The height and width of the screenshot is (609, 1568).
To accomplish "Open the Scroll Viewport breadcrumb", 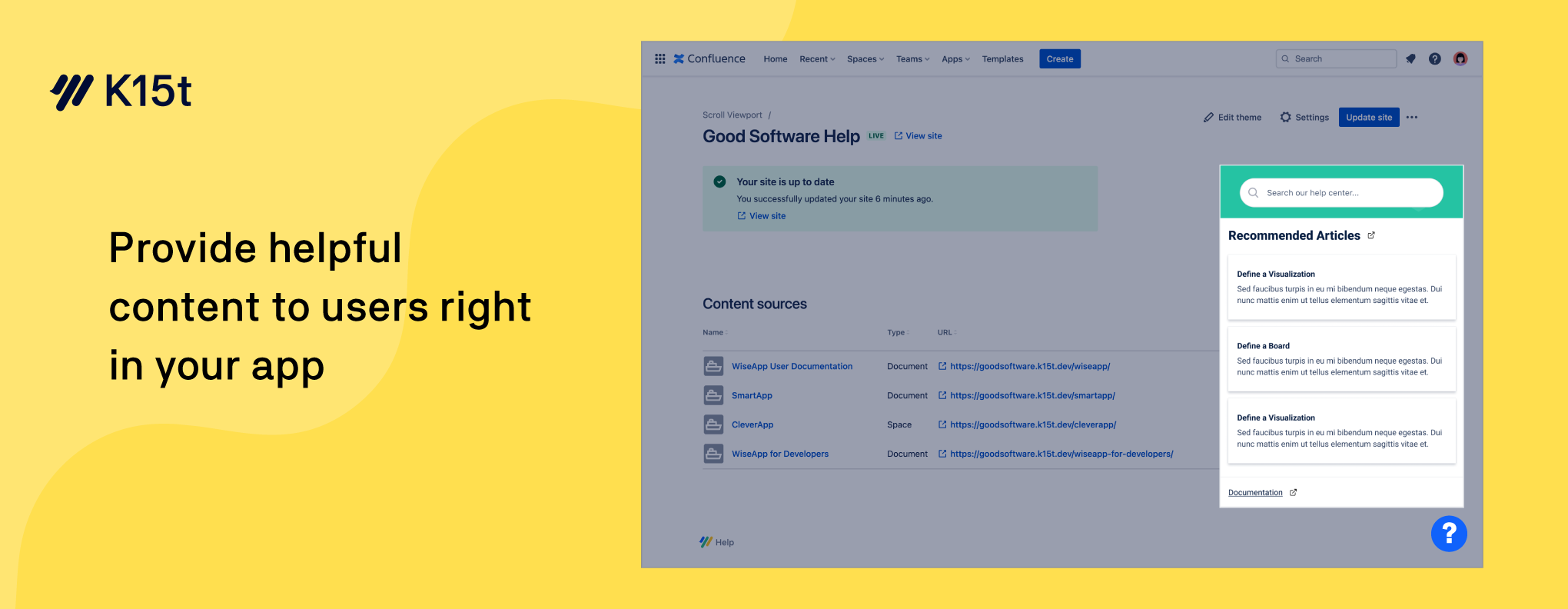I will click(733, 115).
